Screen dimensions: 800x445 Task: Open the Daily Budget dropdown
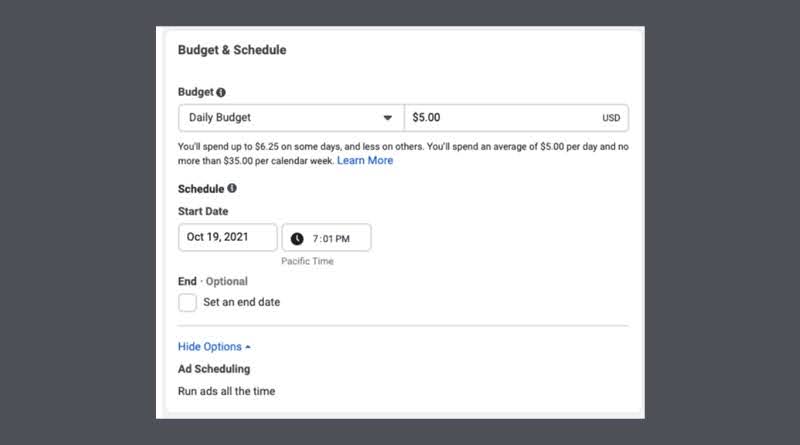291,118
